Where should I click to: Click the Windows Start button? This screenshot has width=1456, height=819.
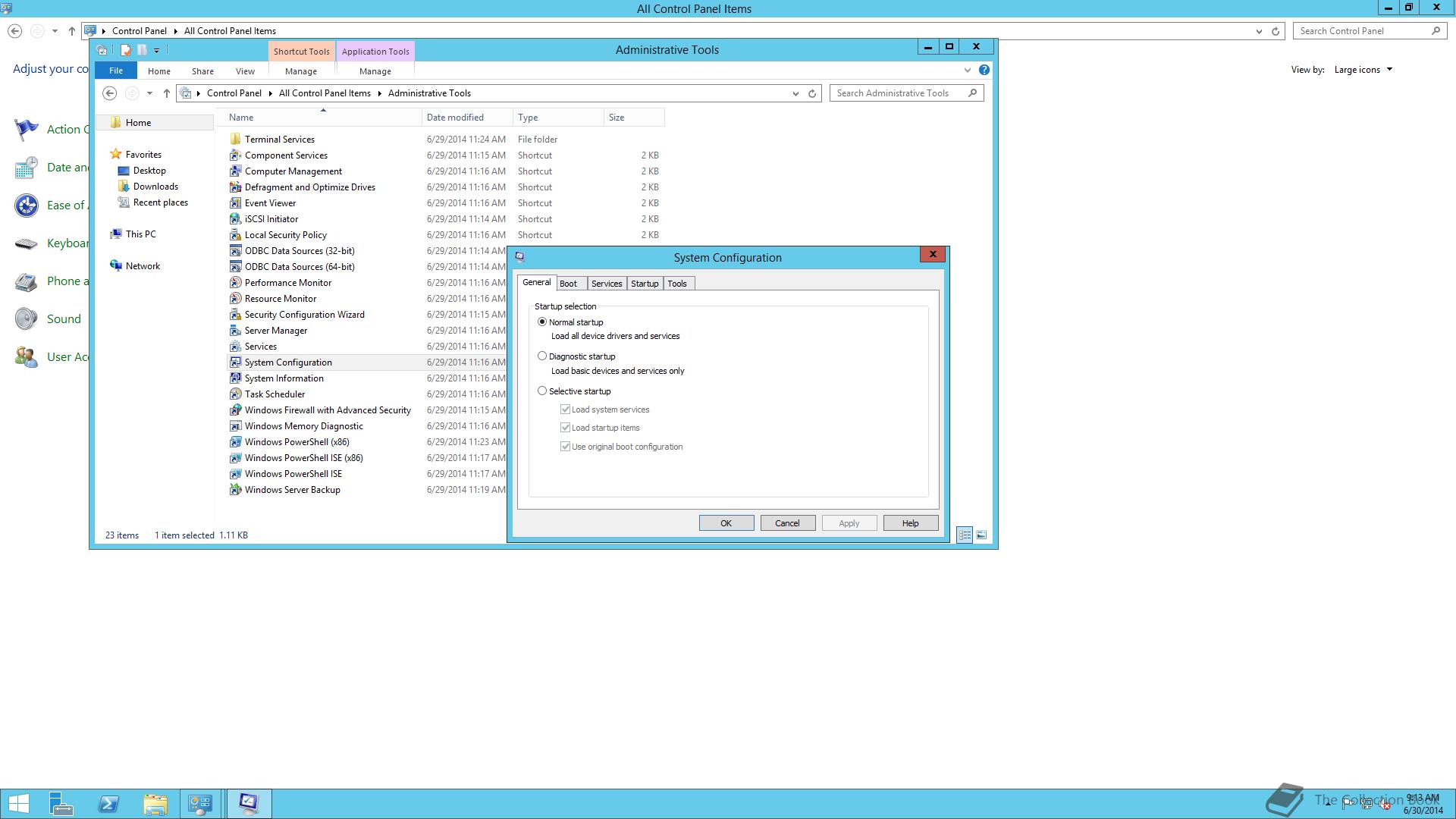(x=18, y=804)
